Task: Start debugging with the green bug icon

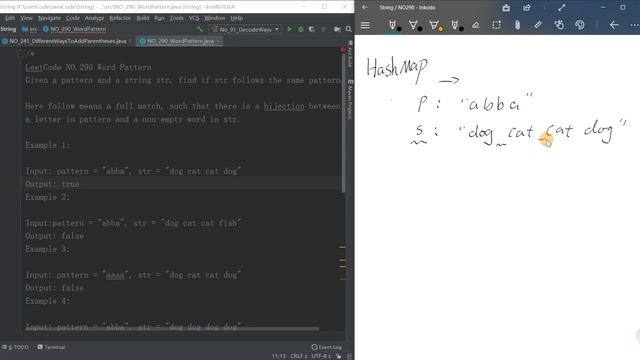Action: (301, 29)
